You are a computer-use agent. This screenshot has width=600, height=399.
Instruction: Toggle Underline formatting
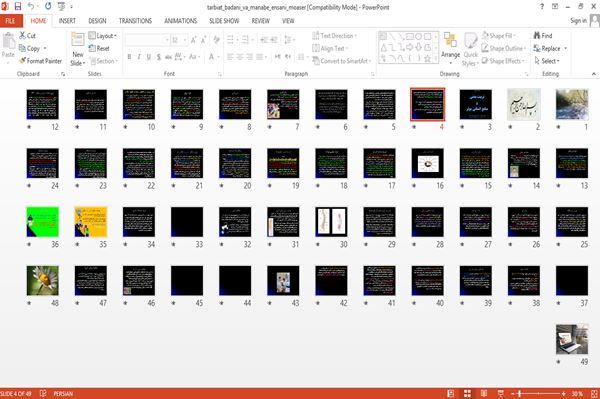tap(148, 57)
